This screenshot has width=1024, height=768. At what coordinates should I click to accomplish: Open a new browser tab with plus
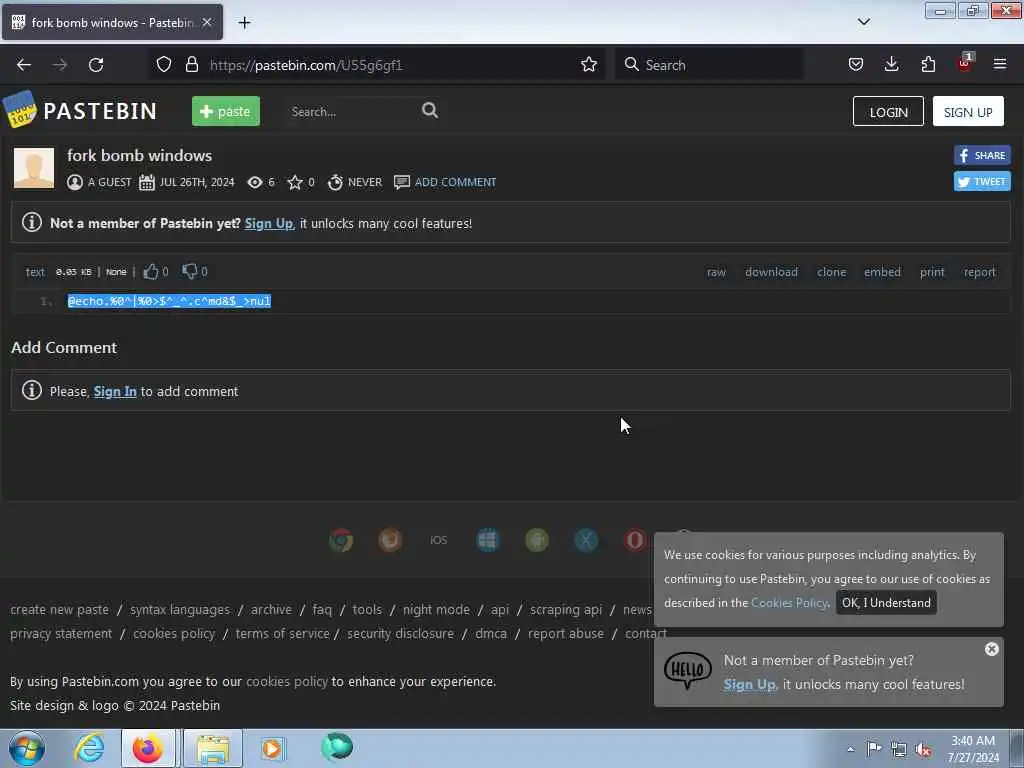tap(244, 22)
